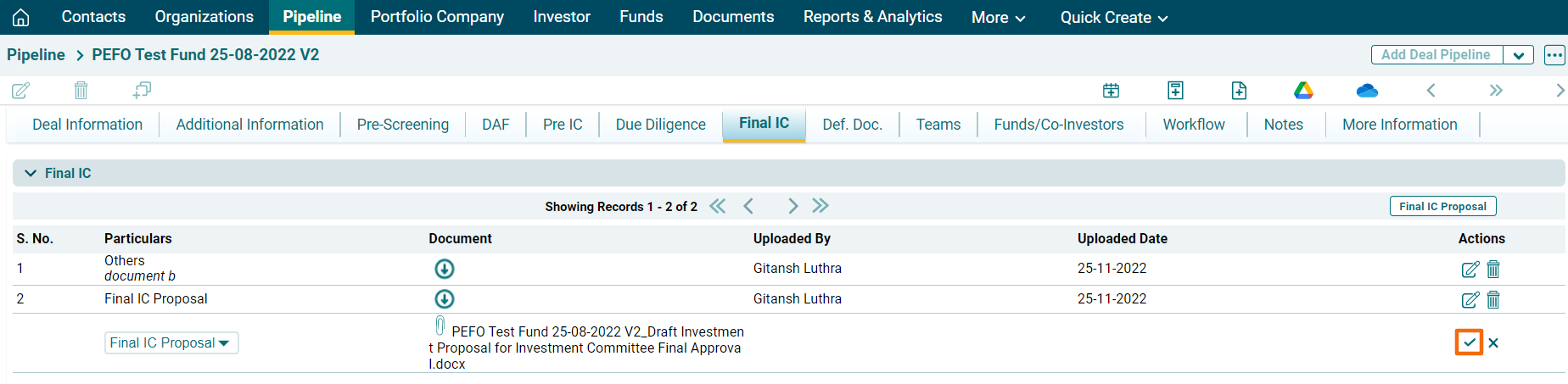Download the Final IC Proposal document

445,299
